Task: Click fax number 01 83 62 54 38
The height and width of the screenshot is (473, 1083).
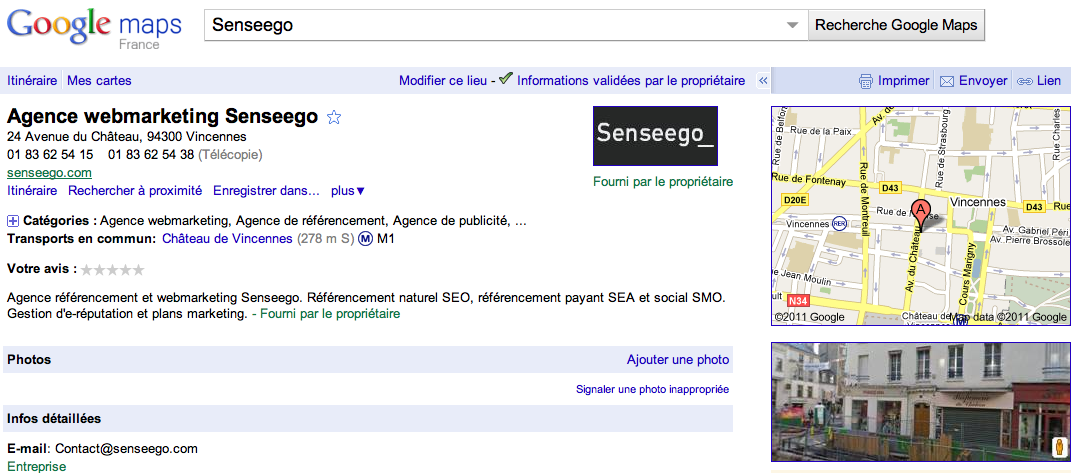Action: [x=151, y=155]
